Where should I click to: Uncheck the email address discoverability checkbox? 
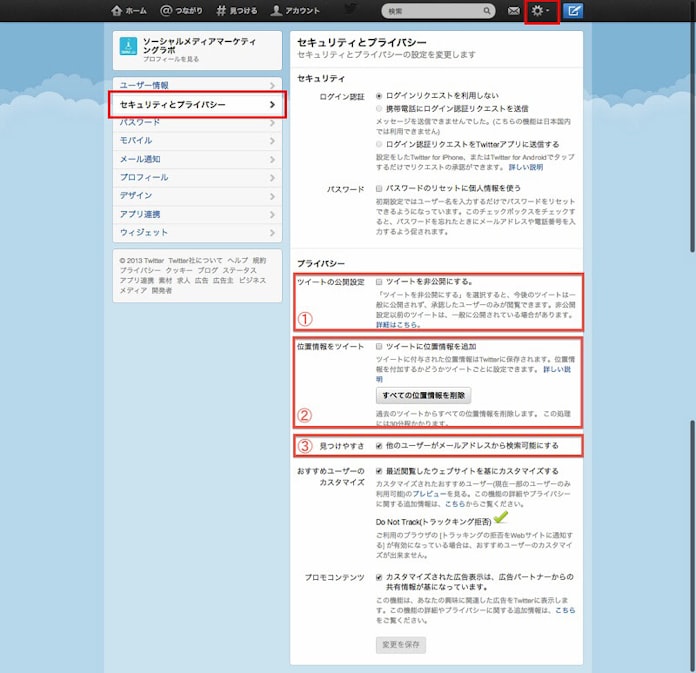coord(379,445)
